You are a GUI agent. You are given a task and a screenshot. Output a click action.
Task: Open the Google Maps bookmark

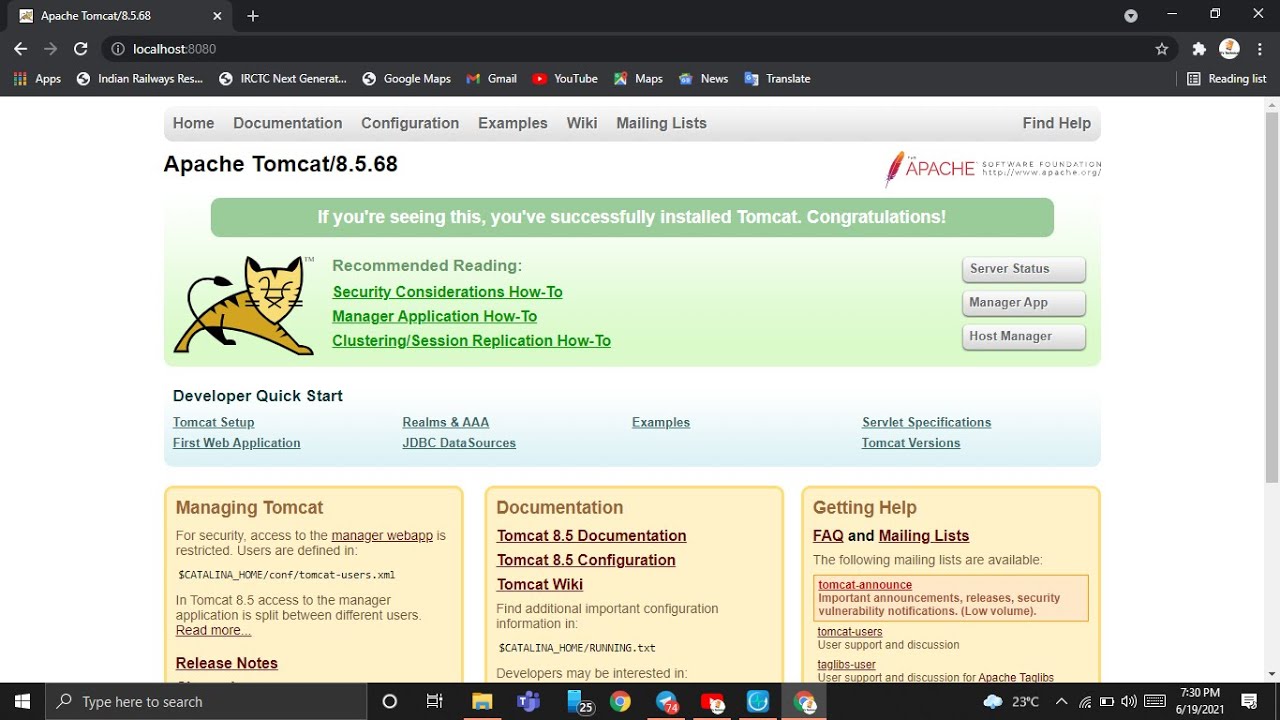click(407, 79)
